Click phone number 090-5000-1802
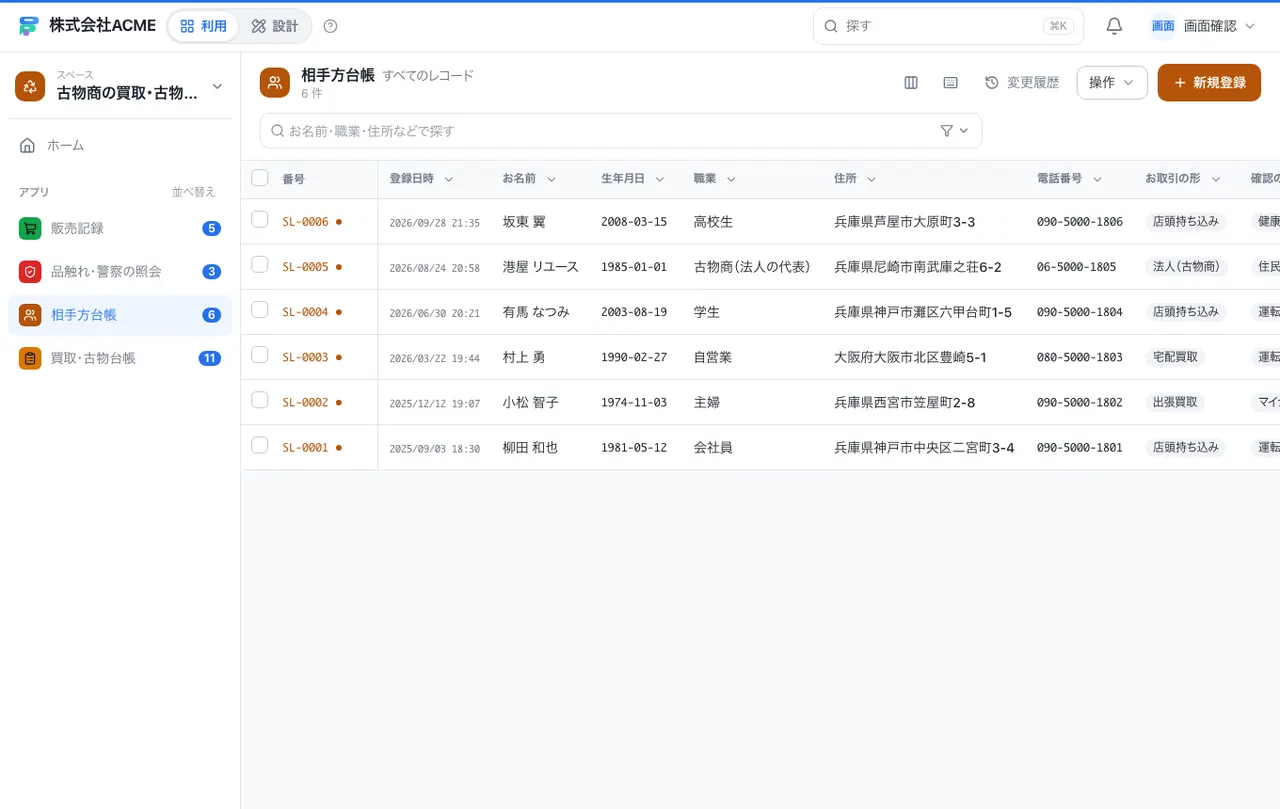 pyautogui.click(x=1079, y=402)
